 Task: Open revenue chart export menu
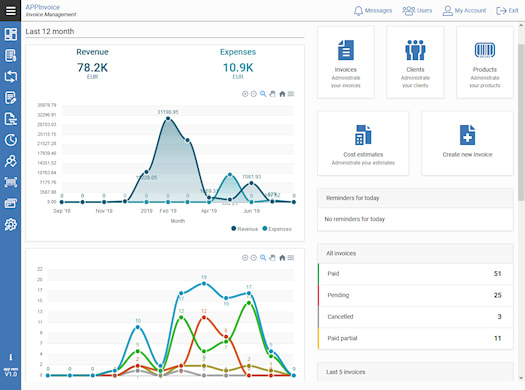[291, 94]
